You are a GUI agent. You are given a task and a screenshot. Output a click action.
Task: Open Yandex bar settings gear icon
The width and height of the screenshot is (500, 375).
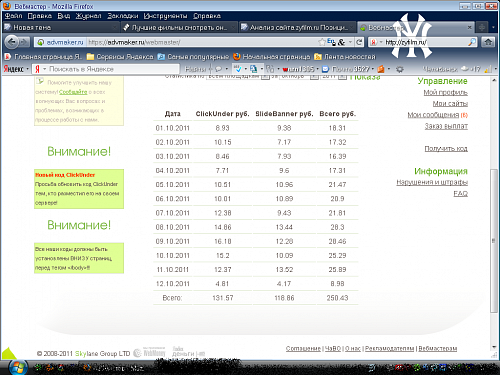400,69
